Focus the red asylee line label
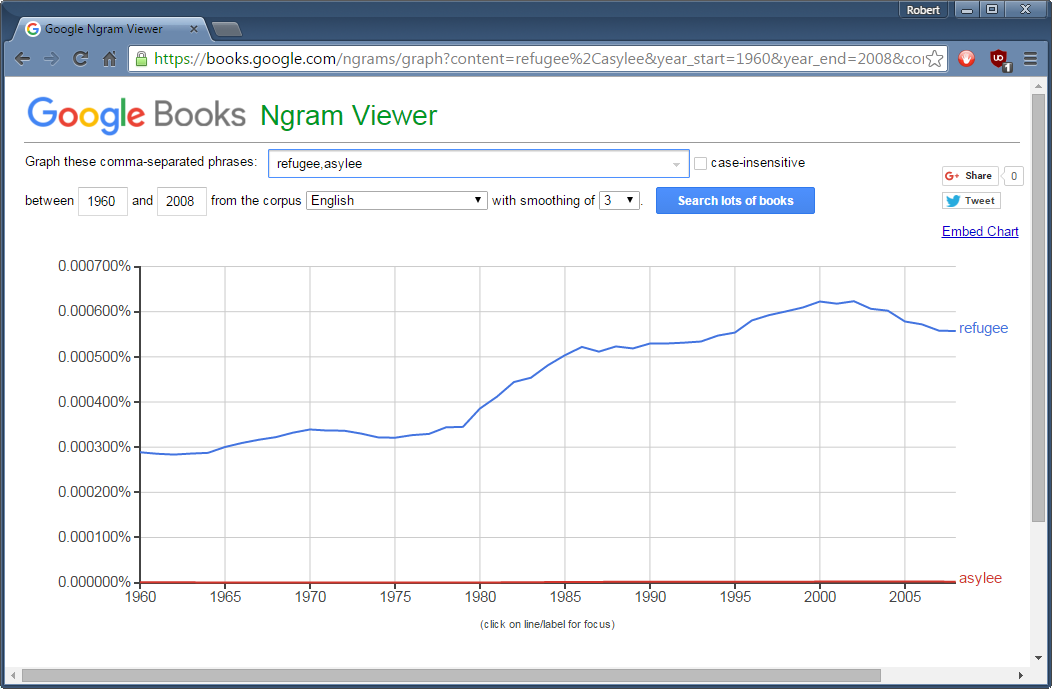This screenshot has height=689, width=1052. (x=980, y=578)
